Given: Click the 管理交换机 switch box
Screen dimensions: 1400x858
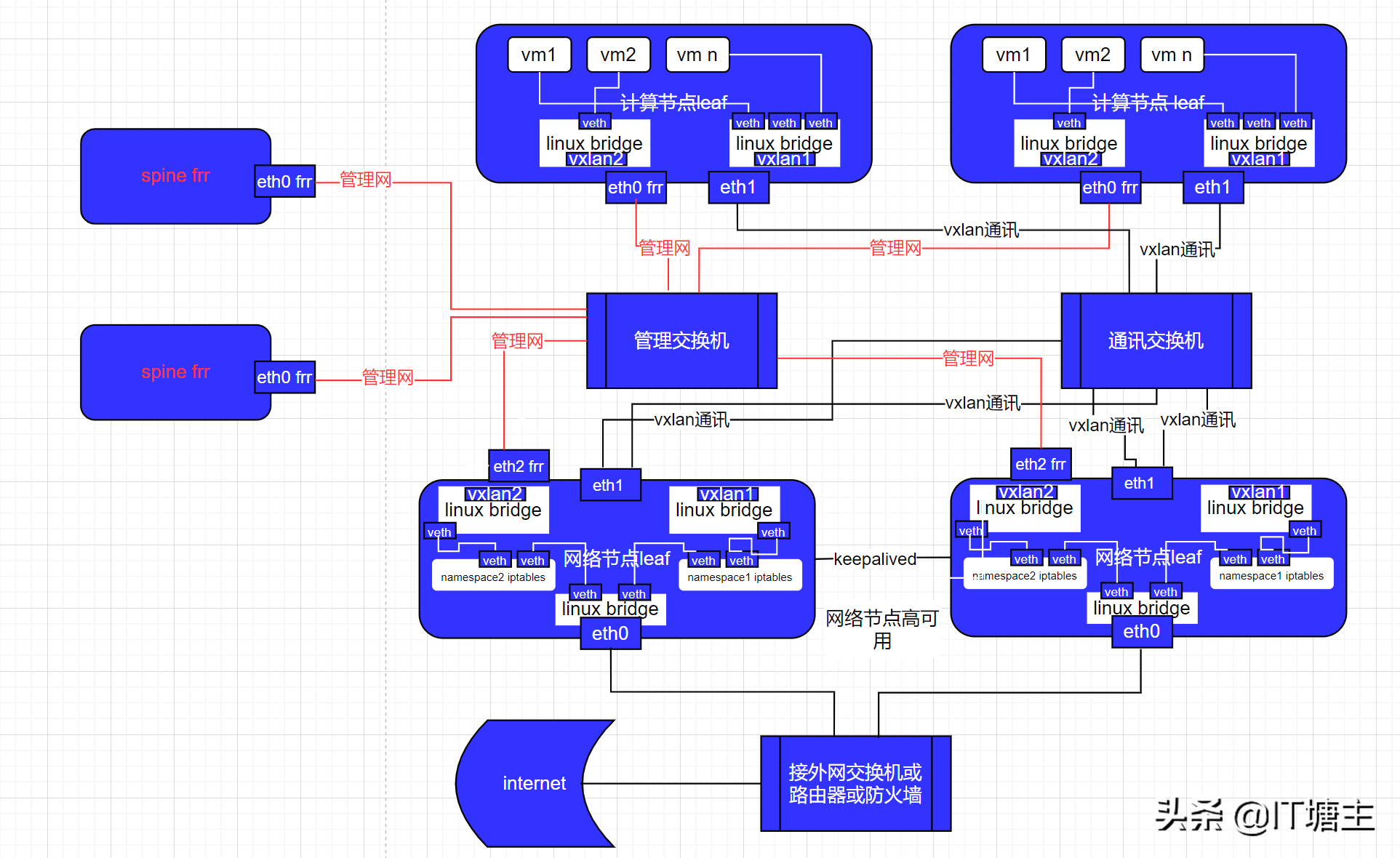Looking at the screenshot, I should coord(681,340).
